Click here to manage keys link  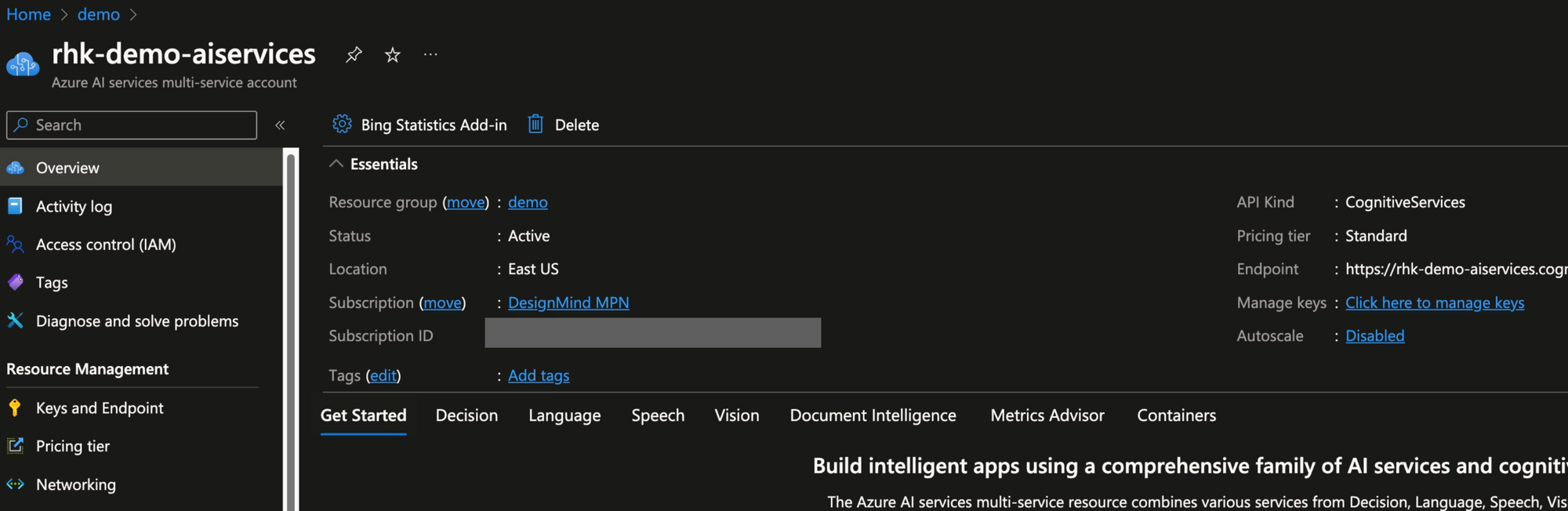[1435, 303]
